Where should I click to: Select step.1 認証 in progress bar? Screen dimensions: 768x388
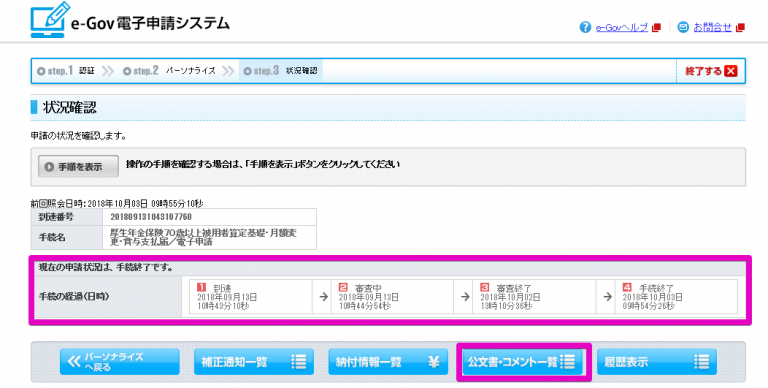tap(66, 71)
